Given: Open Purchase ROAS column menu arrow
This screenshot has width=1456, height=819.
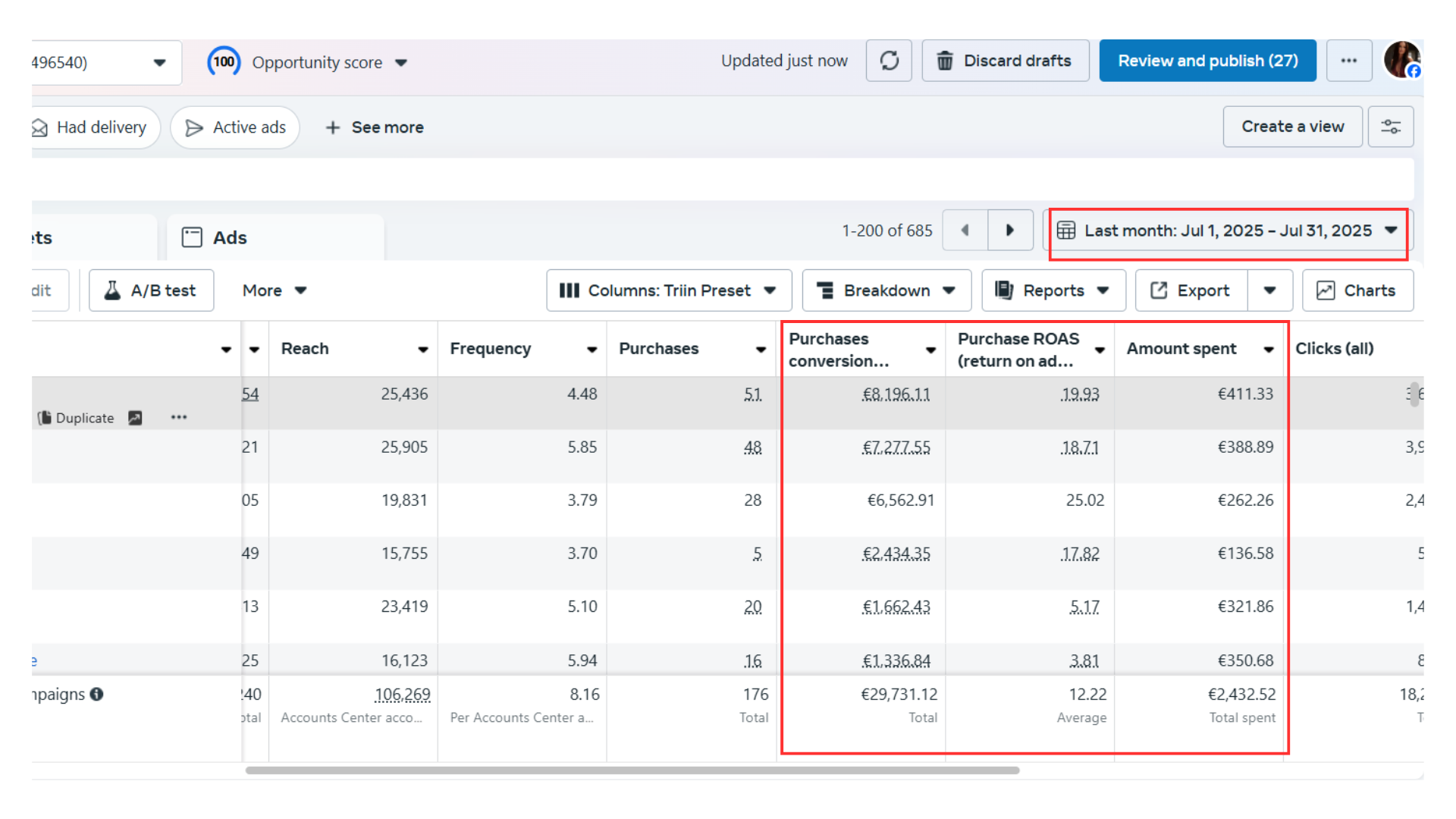Looking at the screenshot, I should click(x=1100, y=350).
